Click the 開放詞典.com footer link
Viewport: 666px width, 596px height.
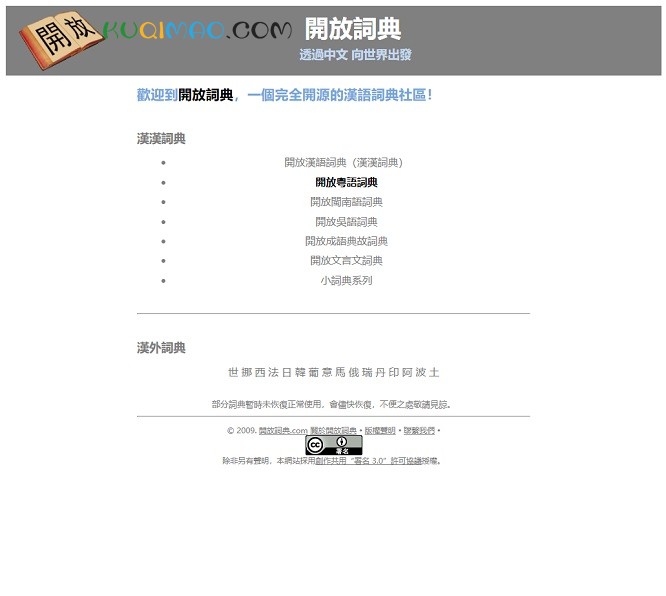click(283, 431)
